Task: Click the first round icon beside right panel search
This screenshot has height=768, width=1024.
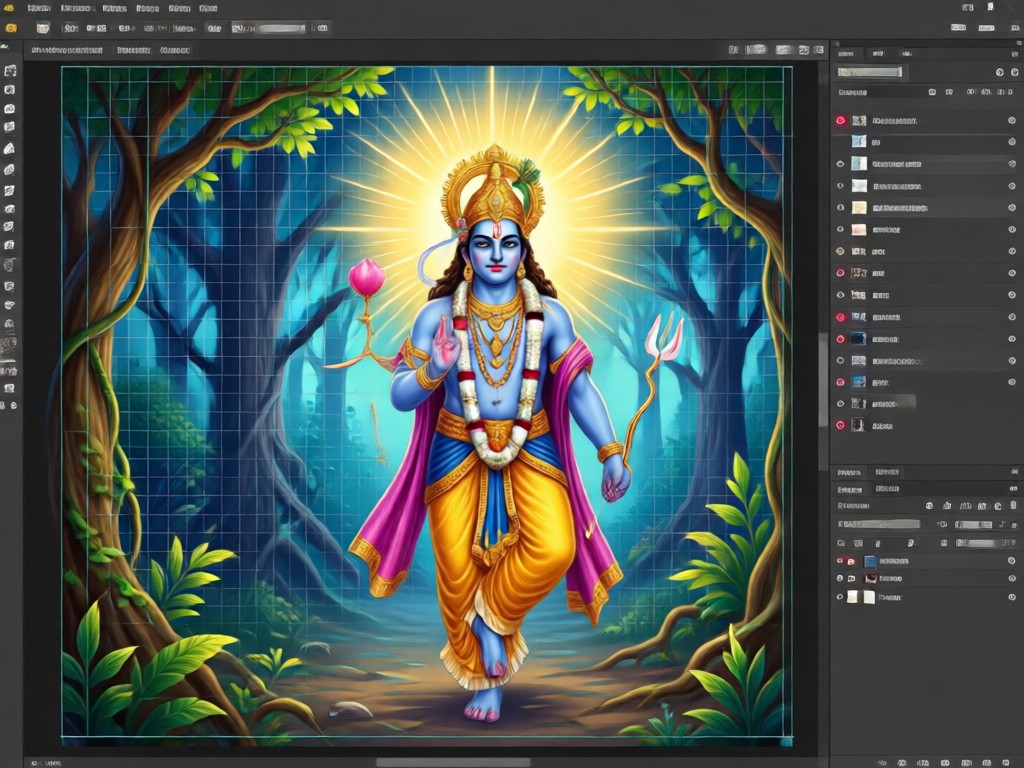Action: click(999, 72)
